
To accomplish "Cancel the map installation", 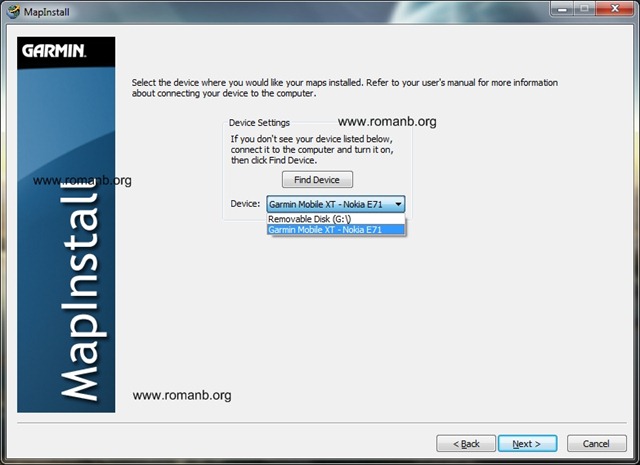I will (596, 443).
